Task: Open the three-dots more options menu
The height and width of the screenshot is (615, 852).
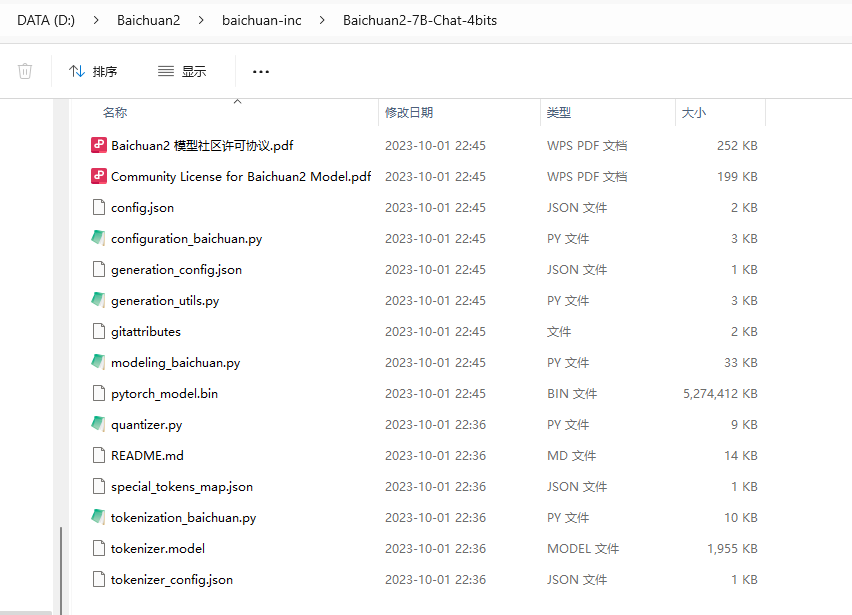Action: tap(261, 72)
